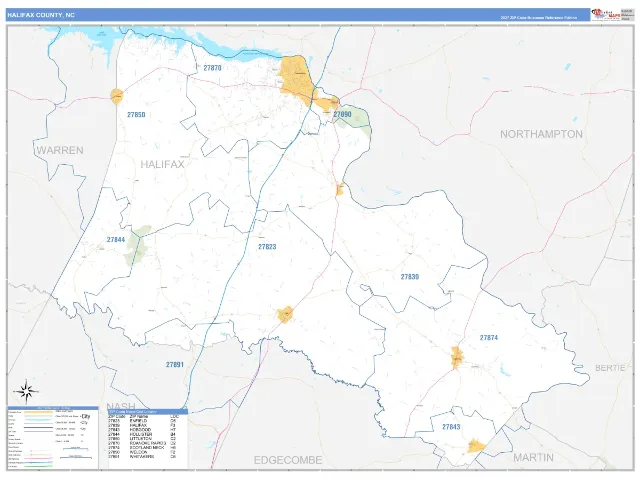640x480 pixels.
Task: Click the green line swatch in legend
Action: [x=38, y=466]
